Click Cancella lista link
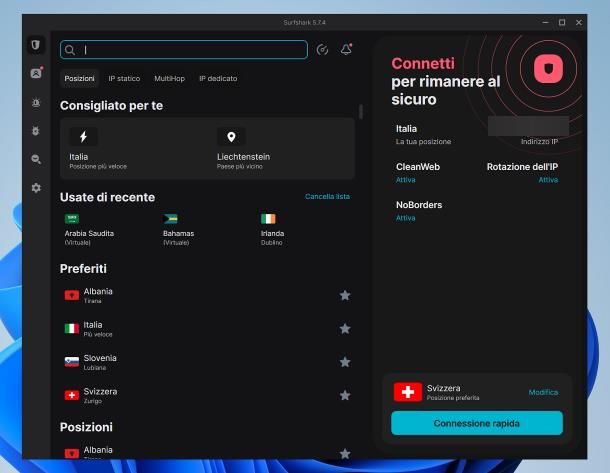The image size is (610, 473). coord(327,196)
